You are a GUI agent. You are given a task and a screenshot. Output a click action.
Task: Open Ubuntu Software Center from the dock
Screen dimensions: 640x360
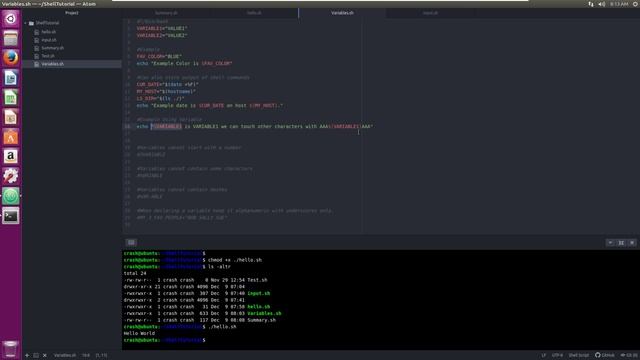(x=11, y=137)
